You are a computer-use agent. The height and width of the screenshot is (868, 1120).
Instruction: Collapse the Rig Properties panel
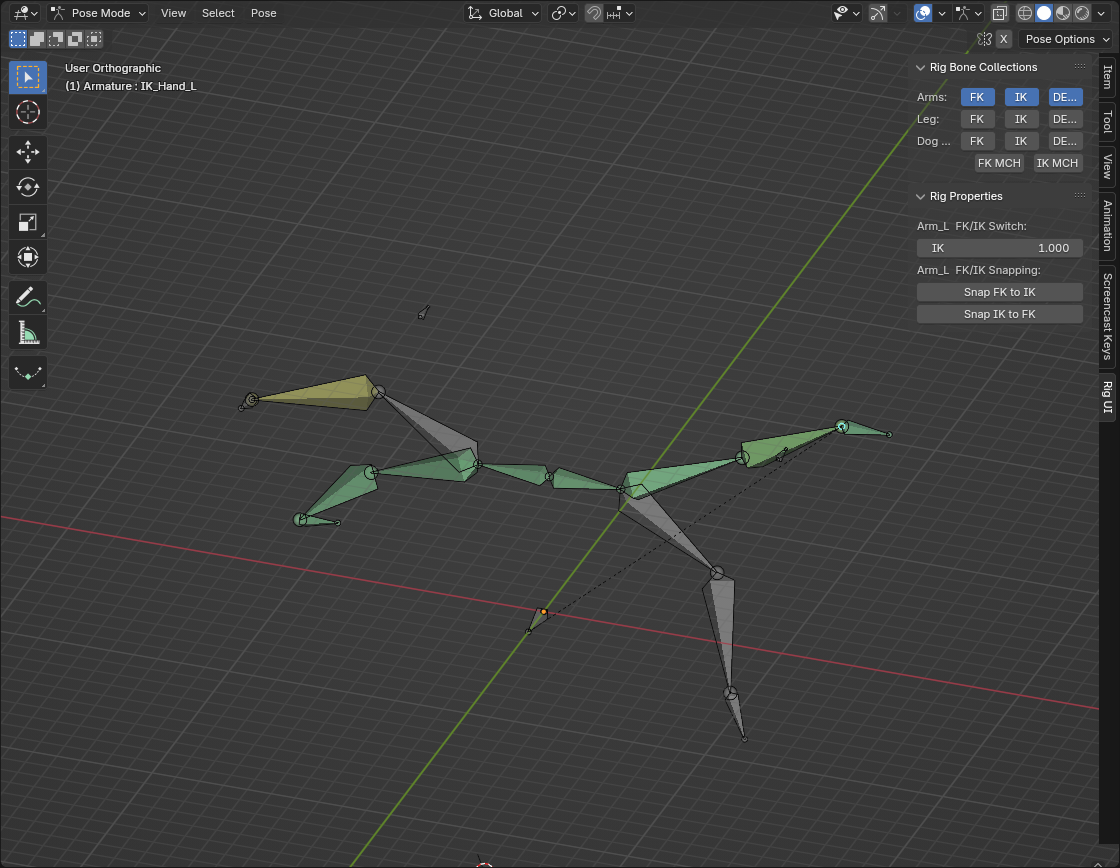click(921, 196)
